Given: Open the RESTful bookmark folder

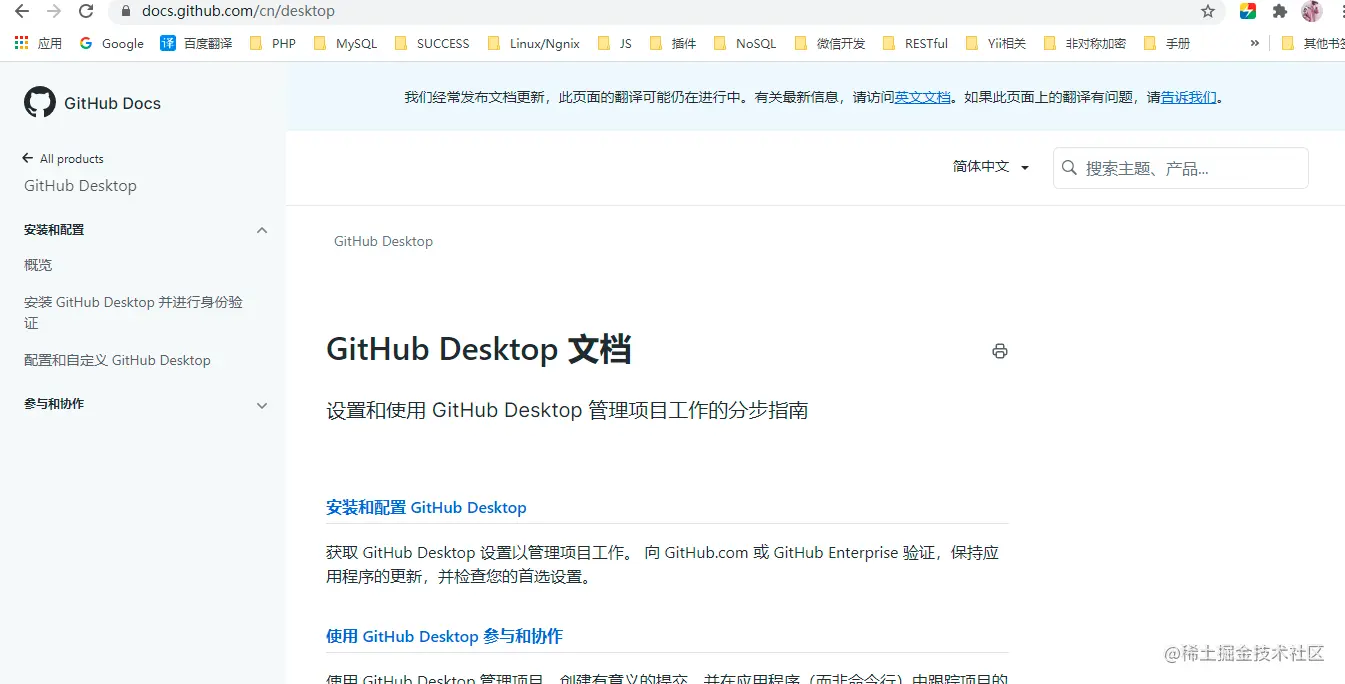Looking at the screenshot, I should (914, 43).
